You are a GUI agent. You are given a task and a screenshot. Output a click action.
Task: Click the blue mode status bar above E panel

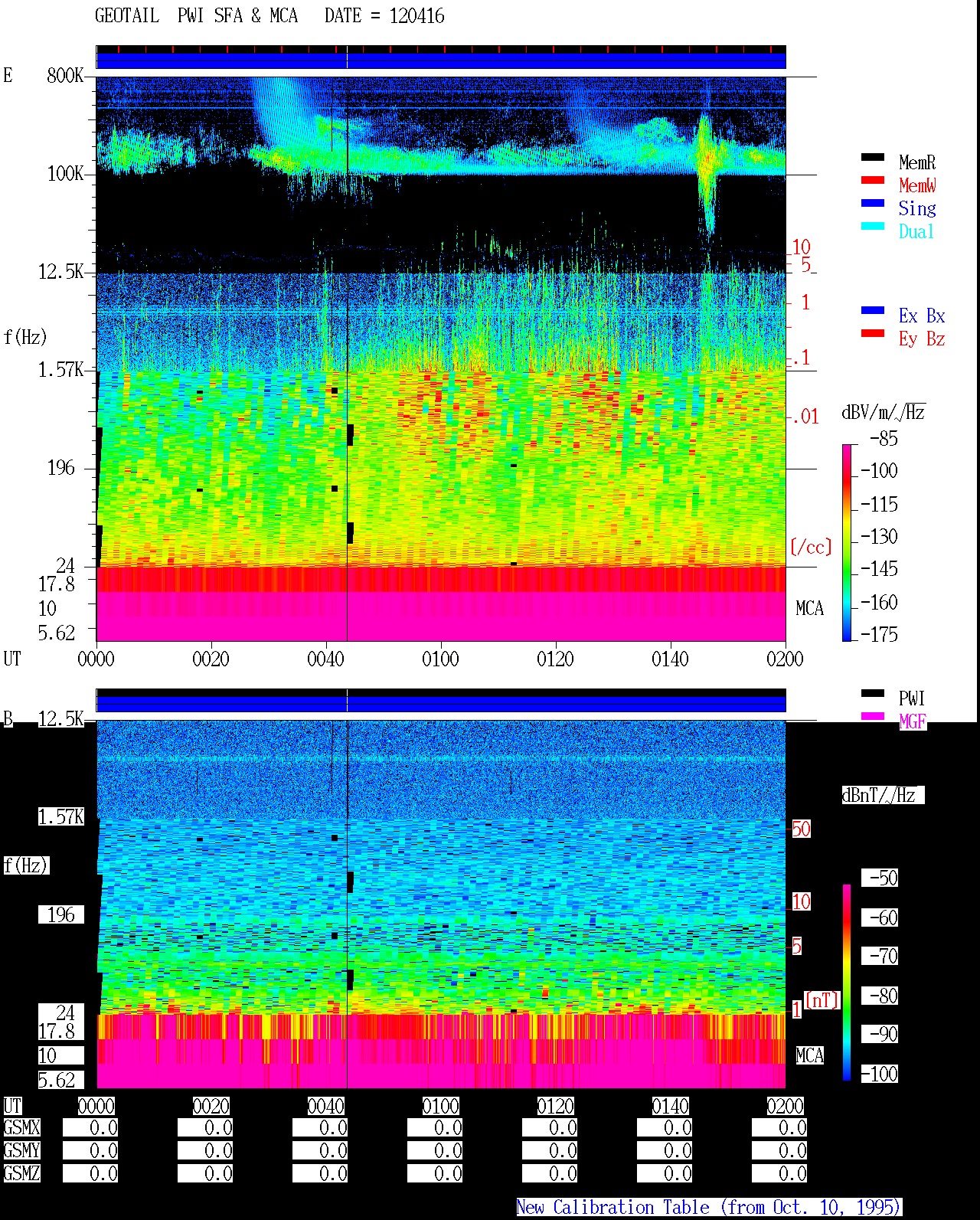coord(441,61)
